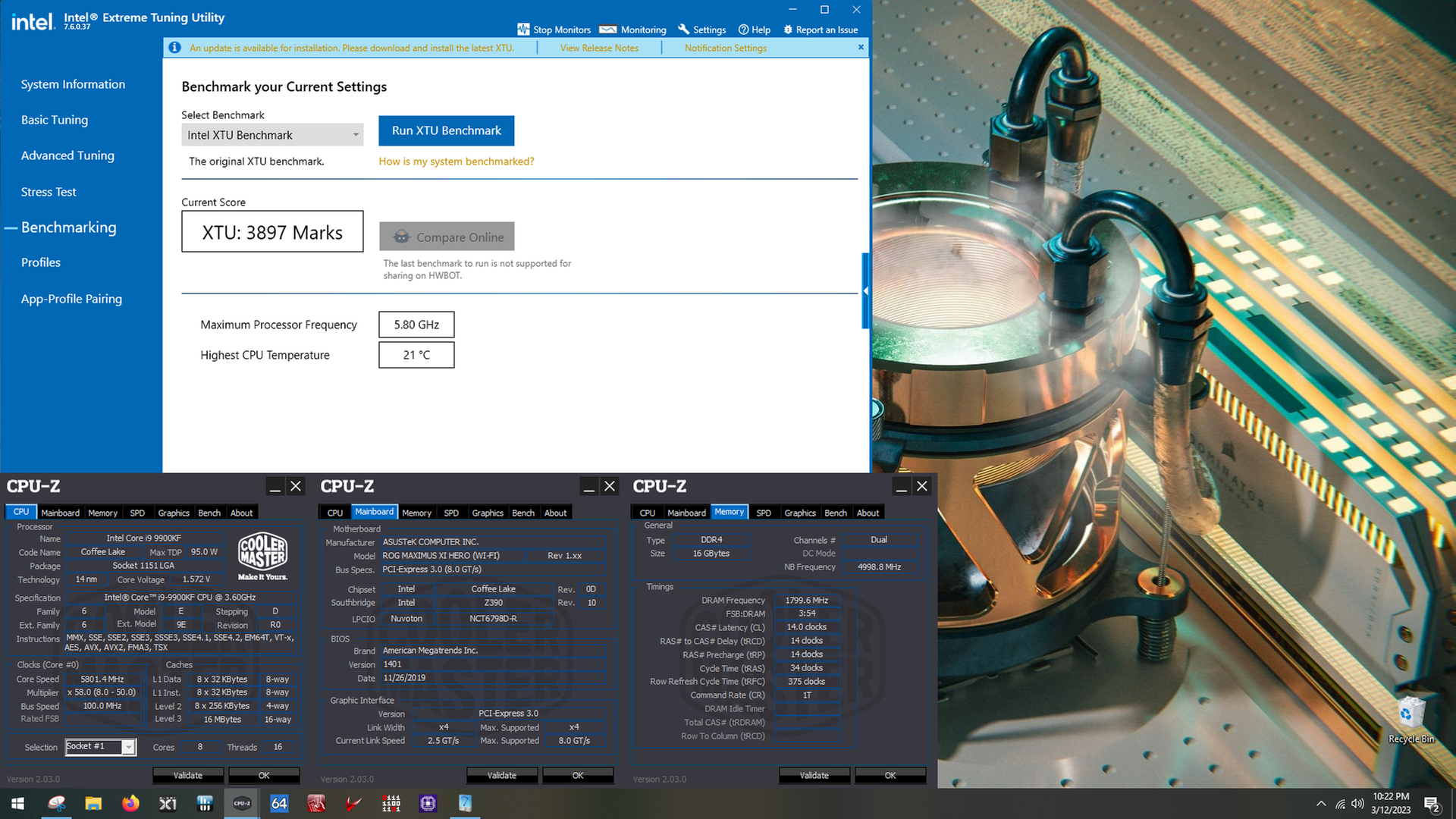Open File Explorer from taskbar
Image resolution: width=1456 pixels, height=819 pixels.
click(93, 803)
